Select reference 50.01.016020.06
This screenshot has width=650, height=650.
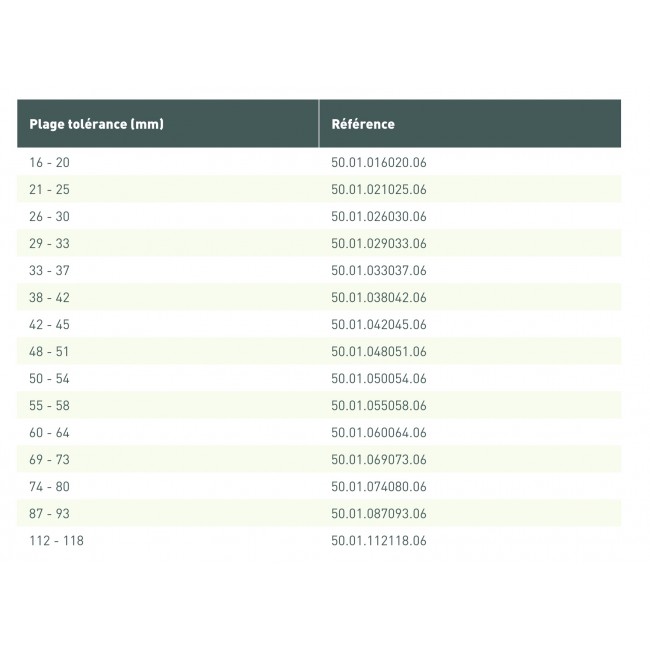379,162
